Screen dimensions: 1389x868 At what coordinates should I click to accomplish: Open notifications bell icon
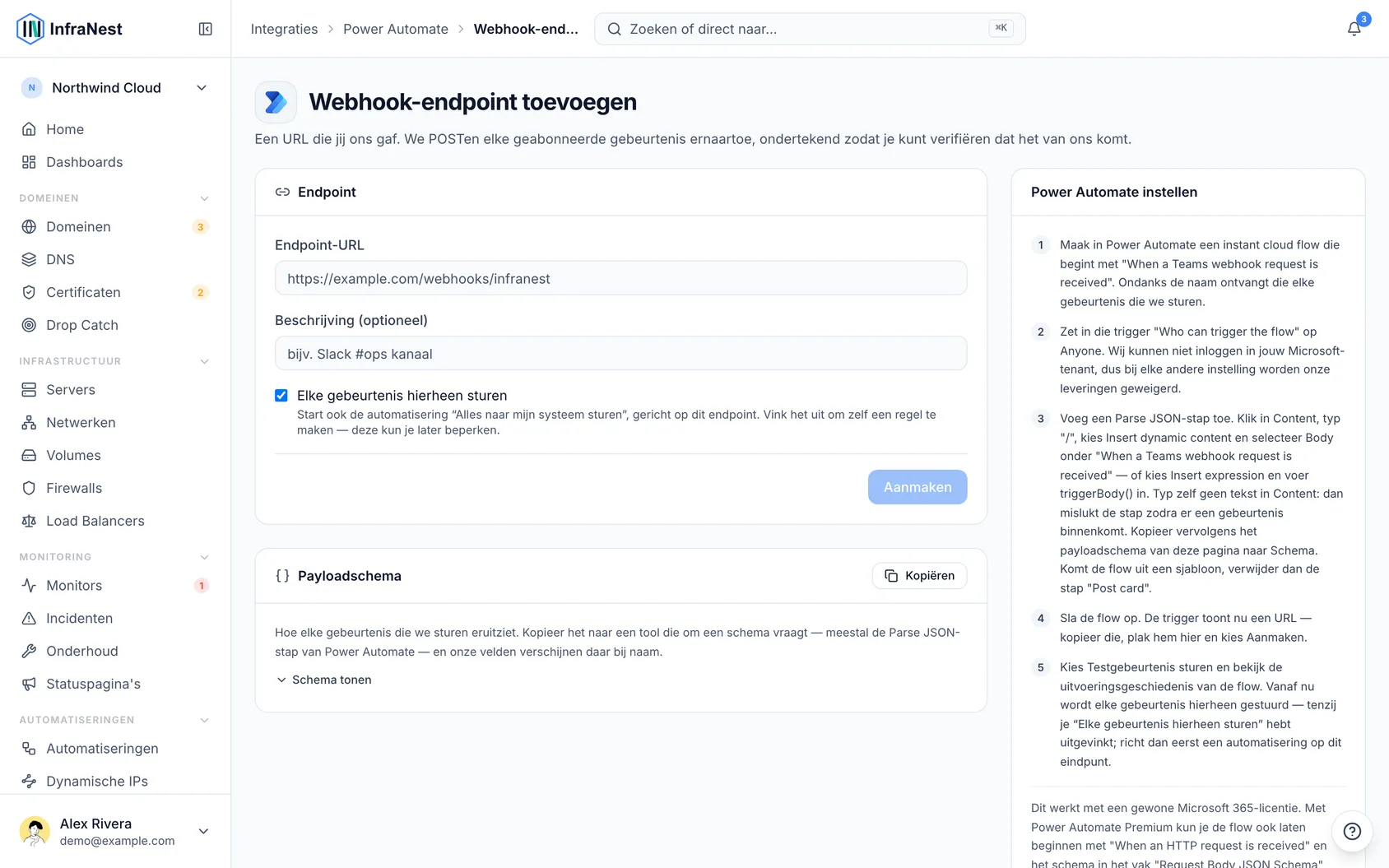click(1354, 29)
